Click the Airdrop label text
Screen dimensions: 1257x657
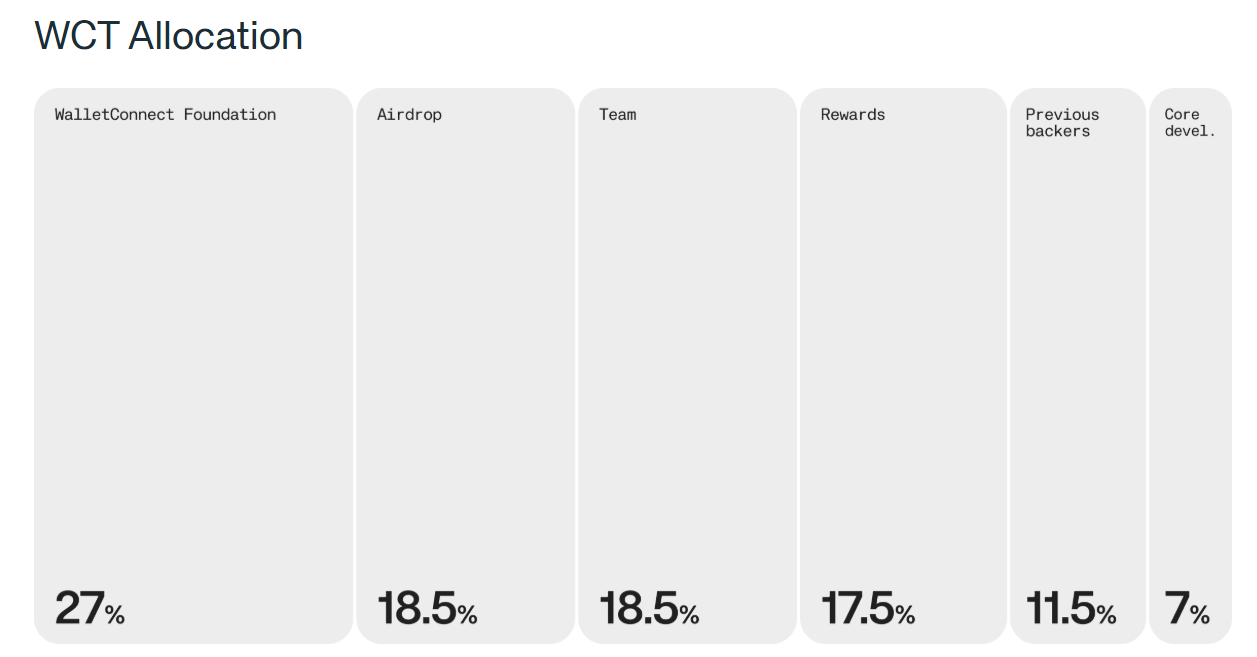(x=409, y=115)
